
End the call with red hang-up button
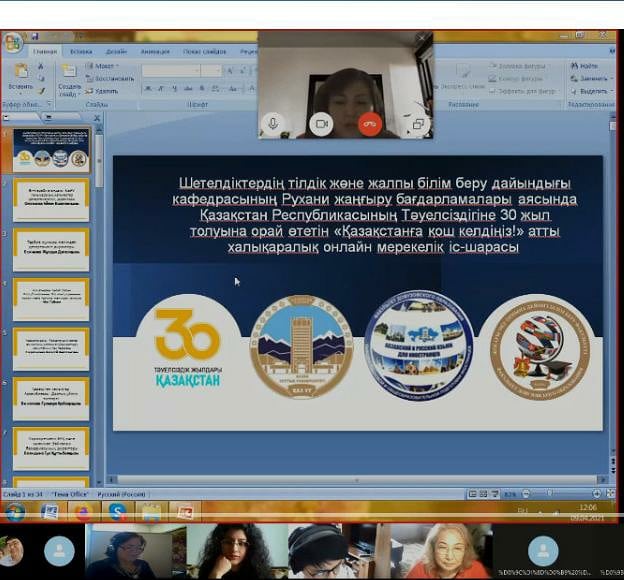370,124
